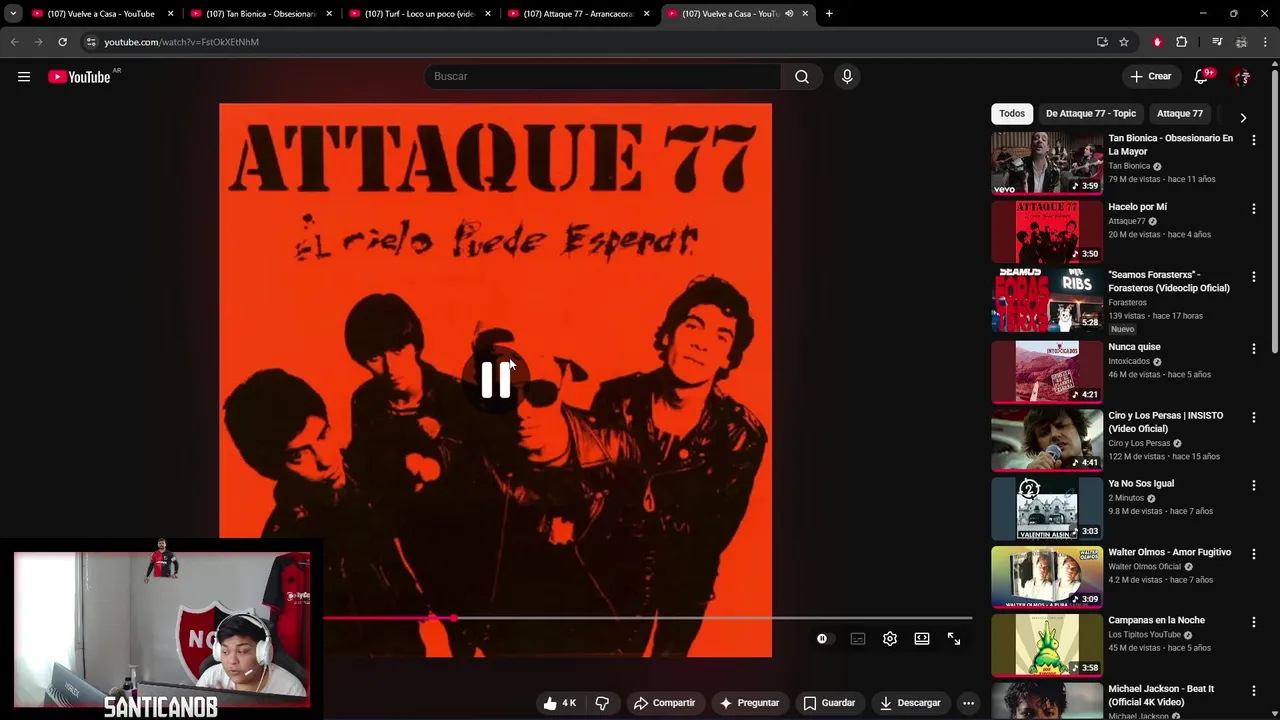
Task: Toggle the subtitles button in the player
Action: click(858, 639)
